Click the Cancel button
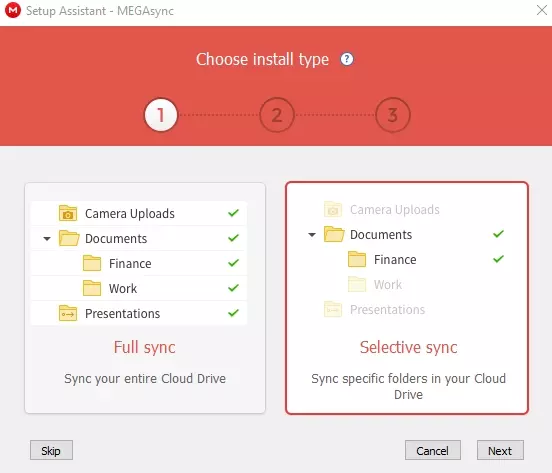552x473 pixels. click(x=433, y=450)
